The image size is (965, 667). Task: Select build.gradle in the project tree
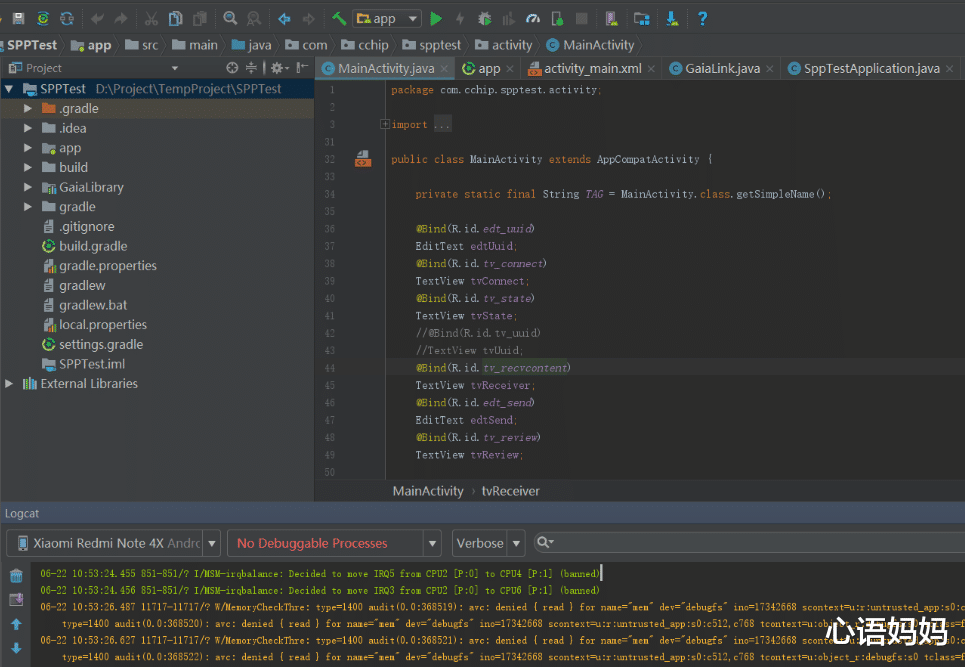point(93,246)
